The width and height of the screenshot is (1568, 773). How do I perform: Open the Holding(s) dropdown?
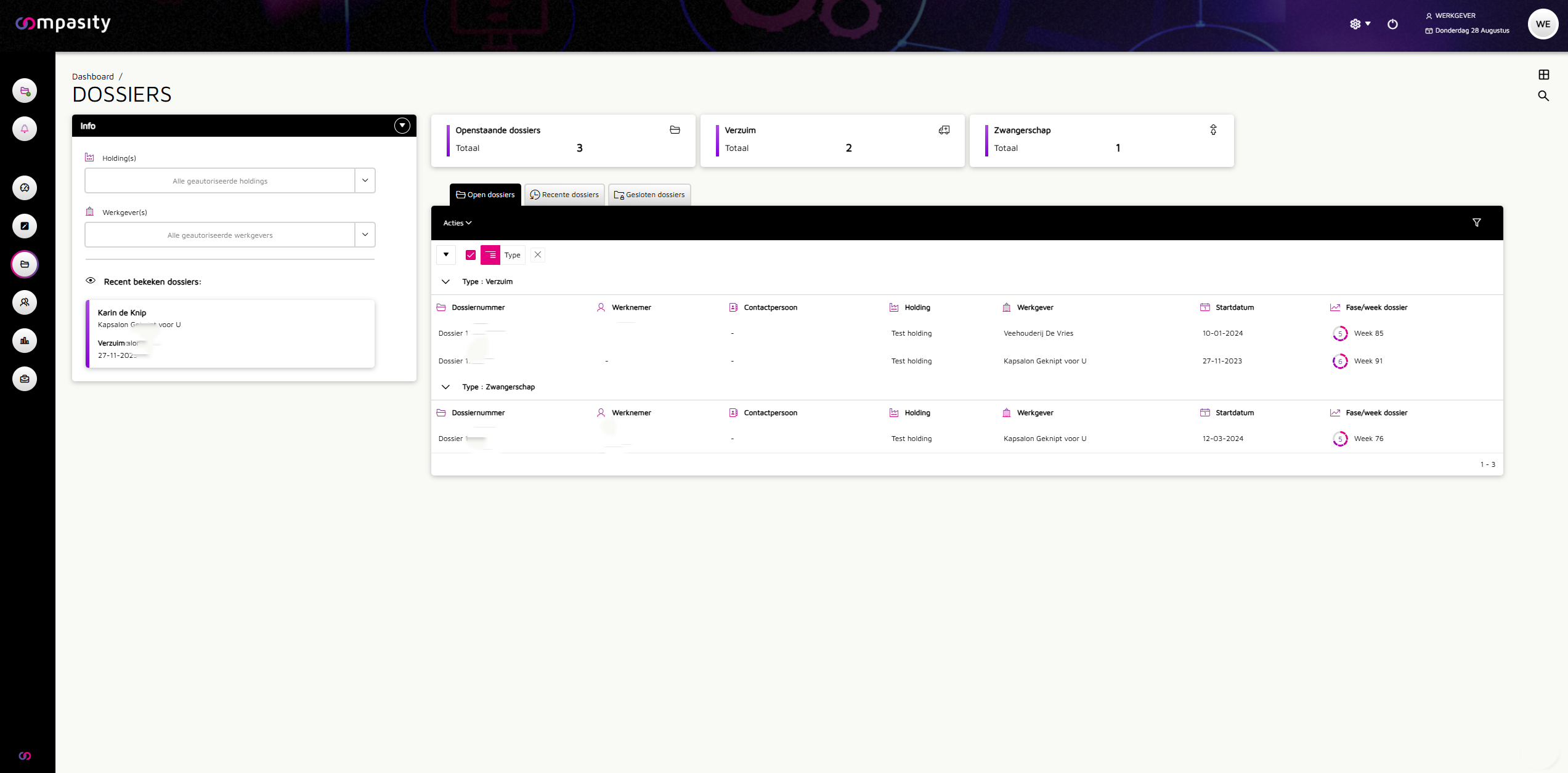pos(365,180)
